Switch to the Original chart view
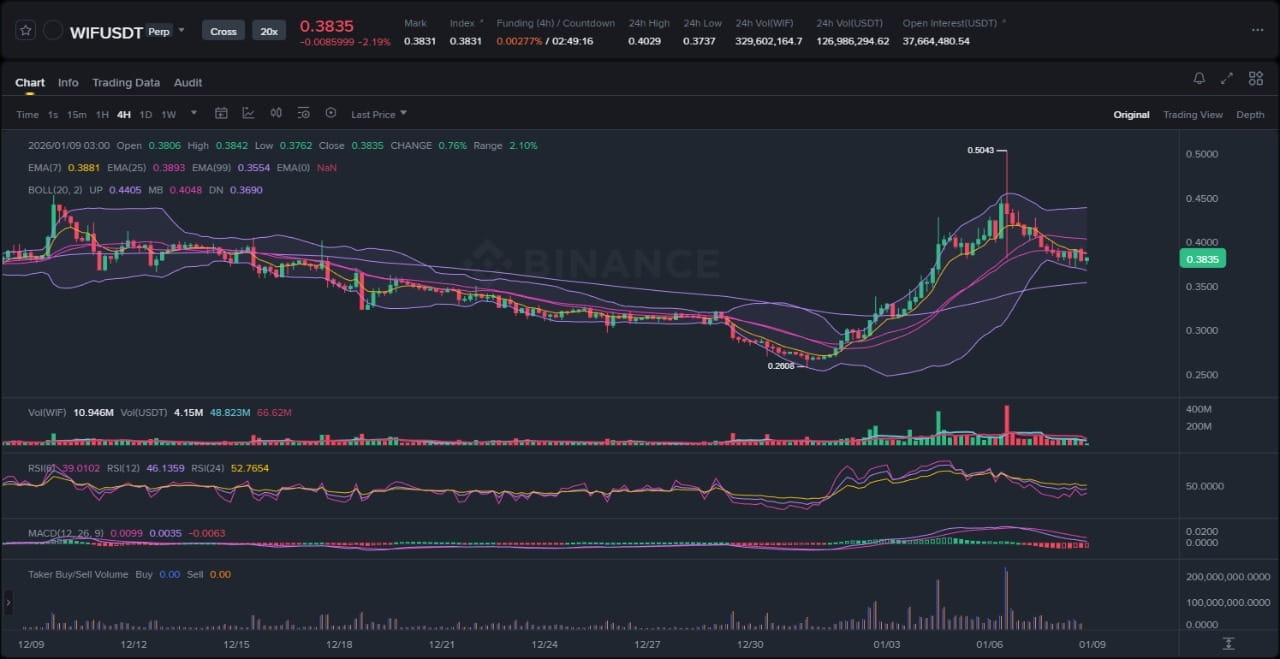This screenshot has height=659, width=1280. [x=1131, y=115]
